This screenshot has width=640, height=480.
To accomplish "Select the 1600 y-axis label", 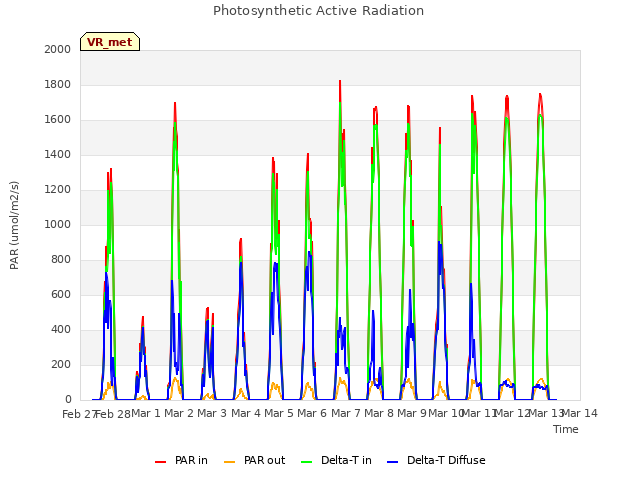I will pos(58,120).
